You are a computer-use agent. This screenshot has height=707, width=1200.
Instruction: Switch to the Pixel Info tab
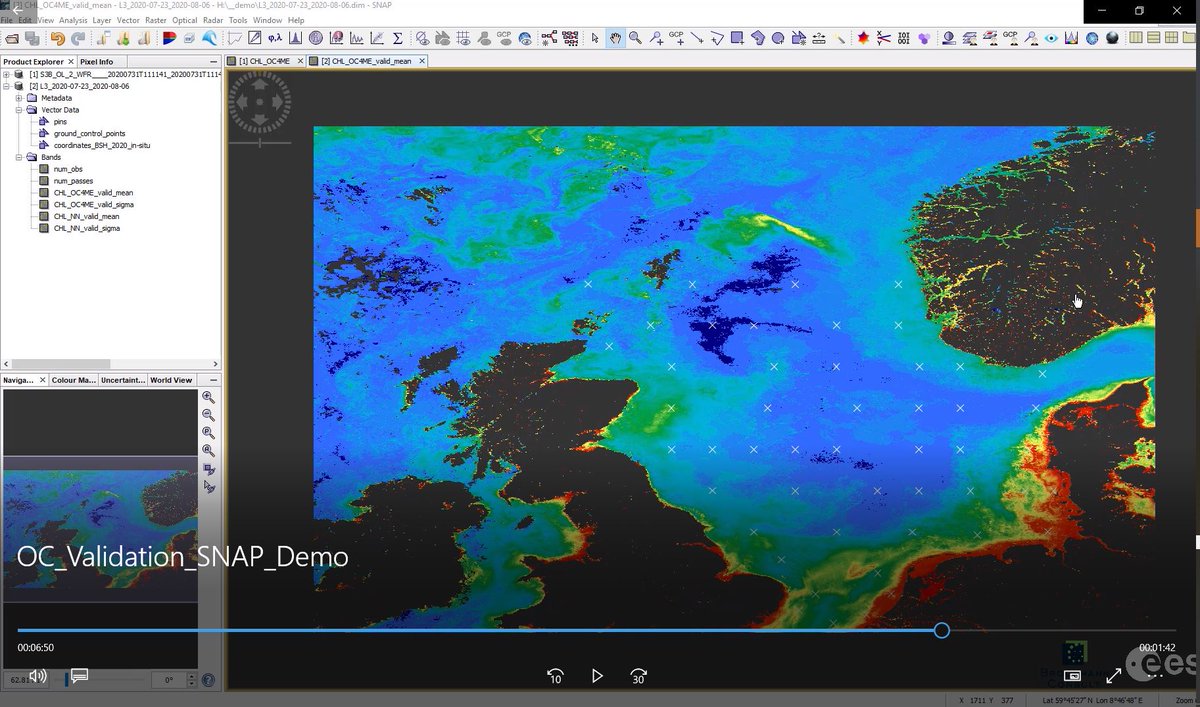click(x=97, y=61)
